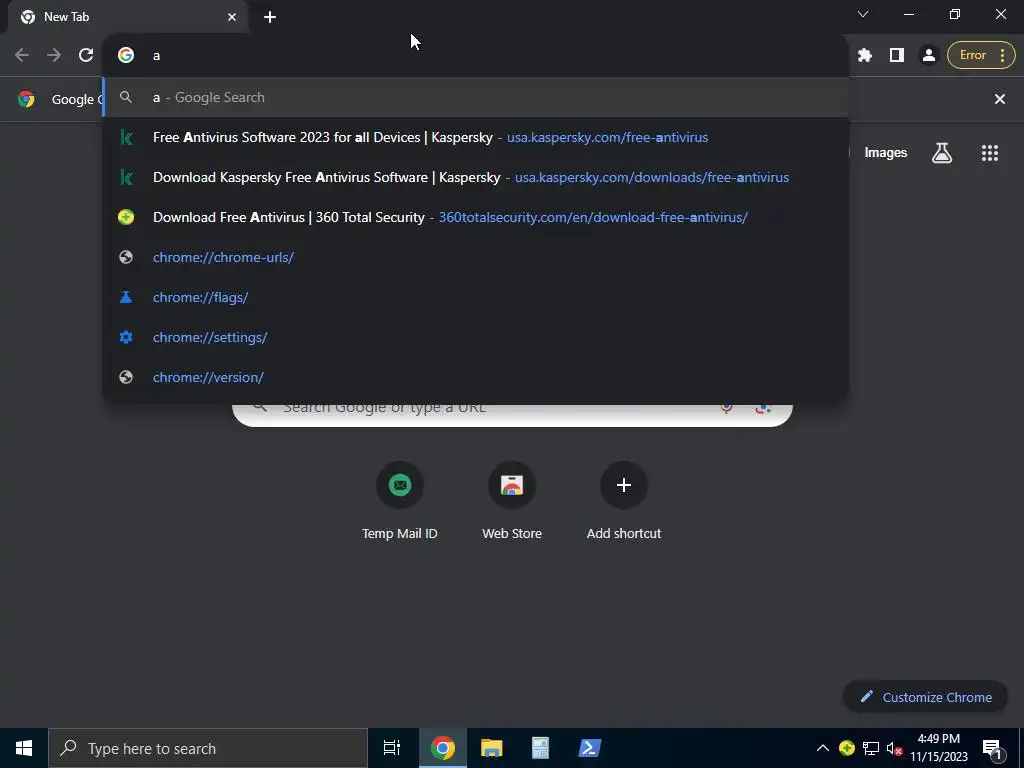Start voice search with microphone
The height and width of the screenshot is (768, 1024).
[x=726, y=409]
